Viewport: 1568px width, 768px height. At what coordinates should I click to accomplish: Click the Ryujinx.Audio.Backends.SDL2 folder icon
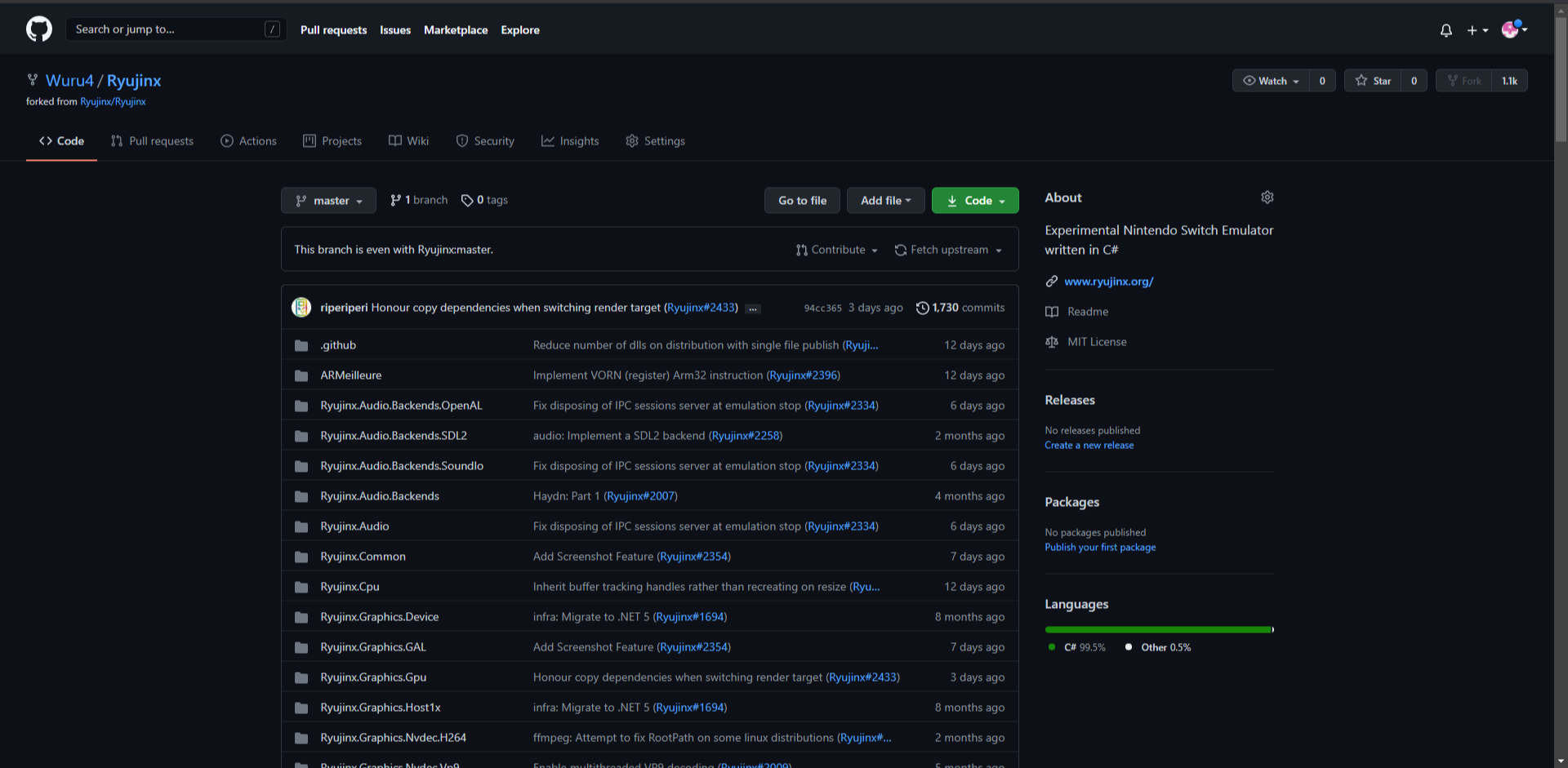coord(301,436)
